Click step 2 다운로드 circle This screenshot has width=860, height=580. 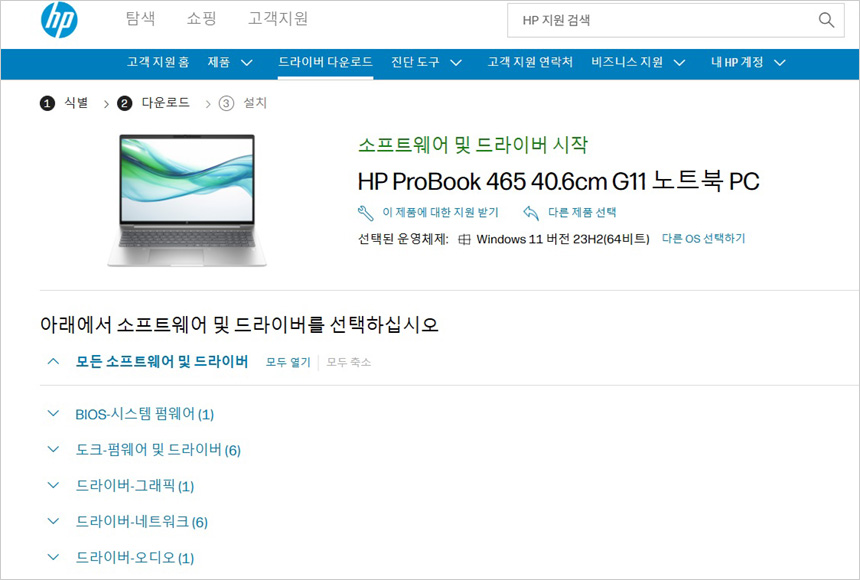point(125,103)
